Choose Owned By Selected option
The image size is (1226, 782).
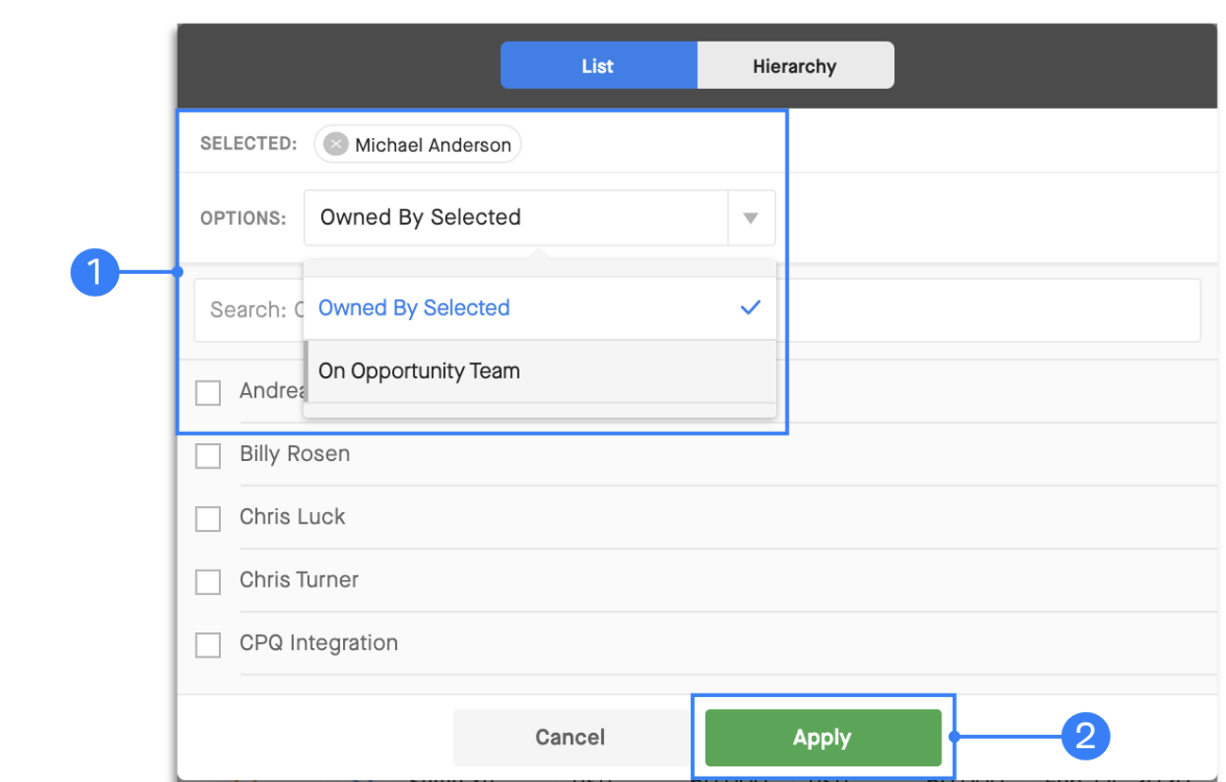click(540, 308)
